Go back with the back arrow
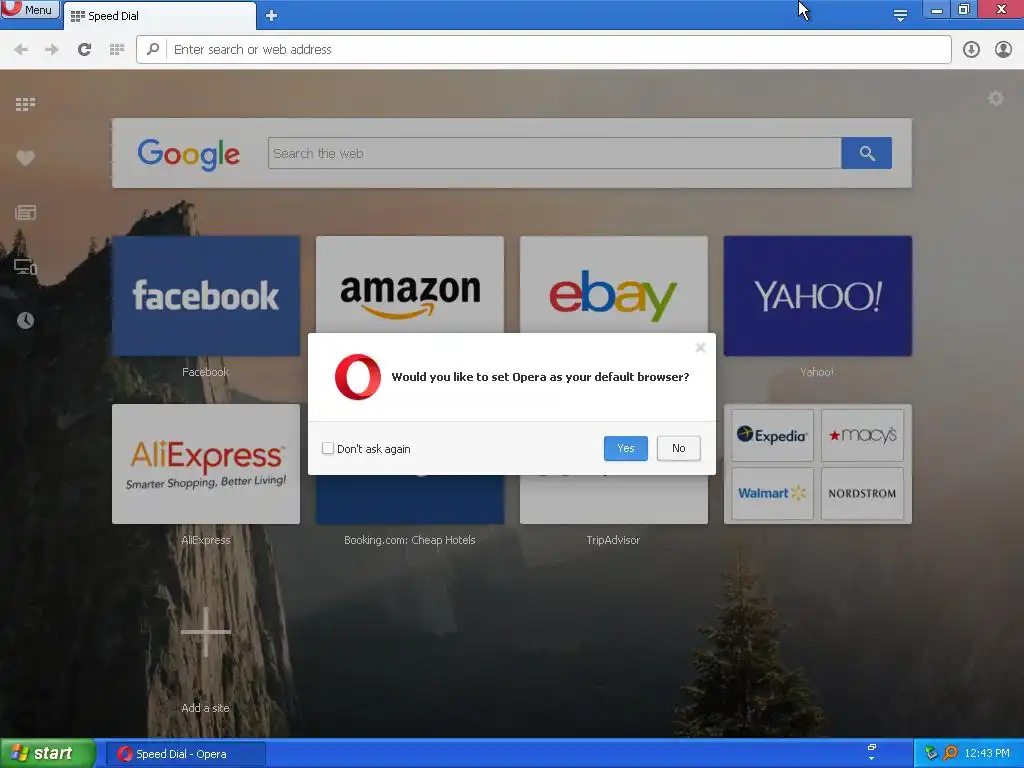This screenshot has width=1024, height=768. (x=21, y=50)
